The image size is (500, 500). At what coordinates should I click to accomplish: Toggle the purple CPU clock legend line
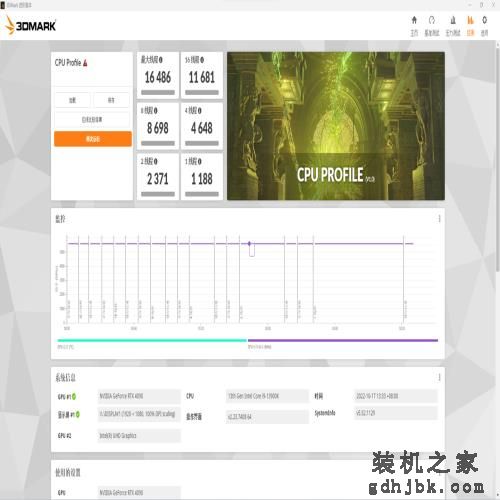pos(343,340)
